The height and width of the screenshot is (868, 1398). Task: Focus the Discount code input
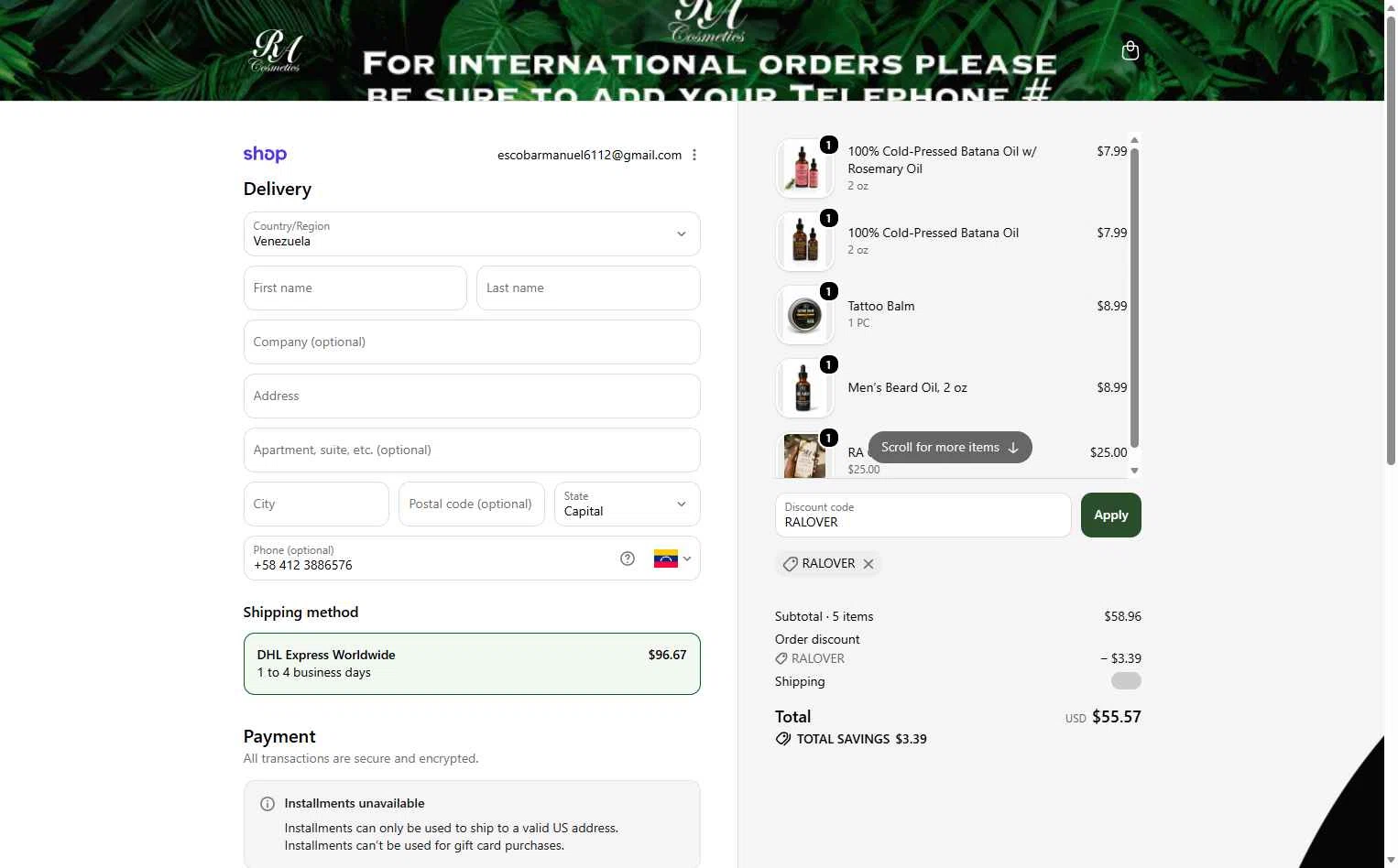(x=923, y=515)
